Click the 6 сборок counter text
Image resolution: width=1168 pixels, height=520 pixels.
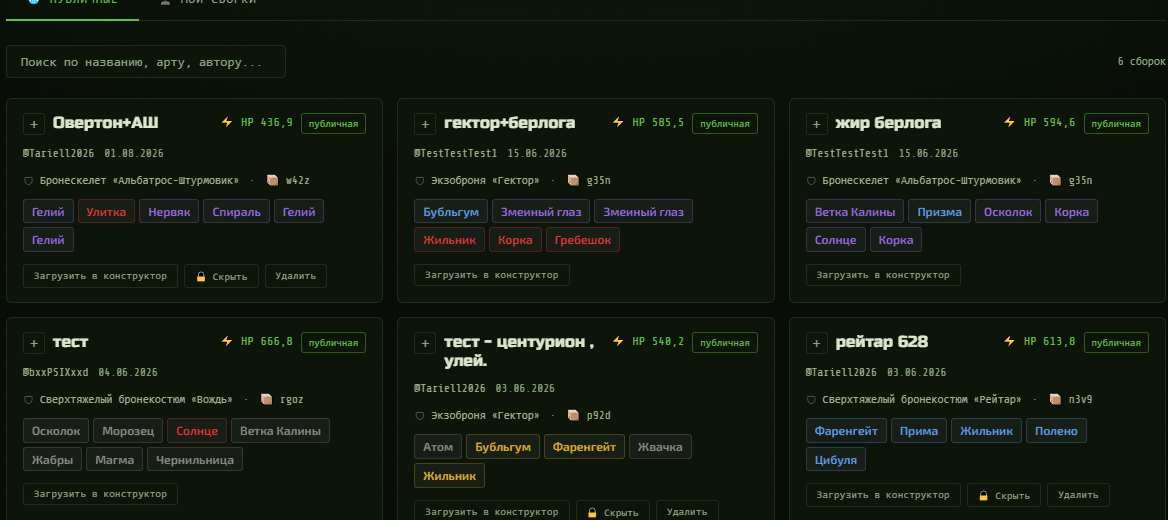point(1141,62)
